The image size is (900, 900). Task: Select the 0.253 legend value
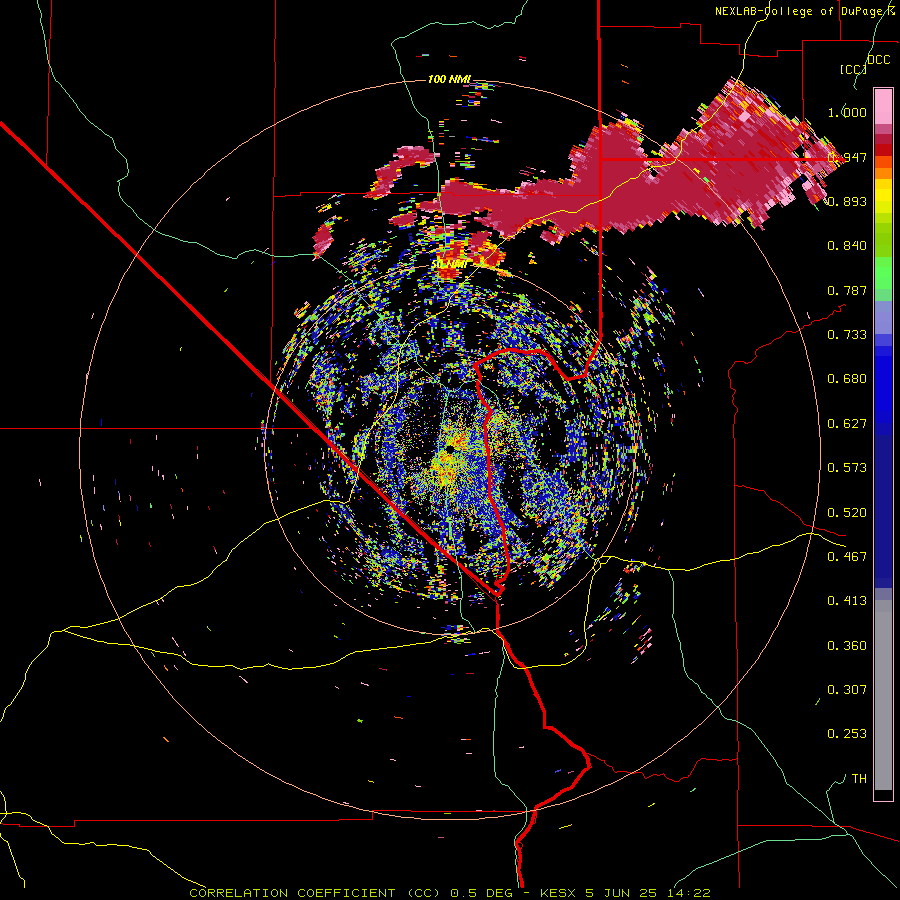[847, 734]
